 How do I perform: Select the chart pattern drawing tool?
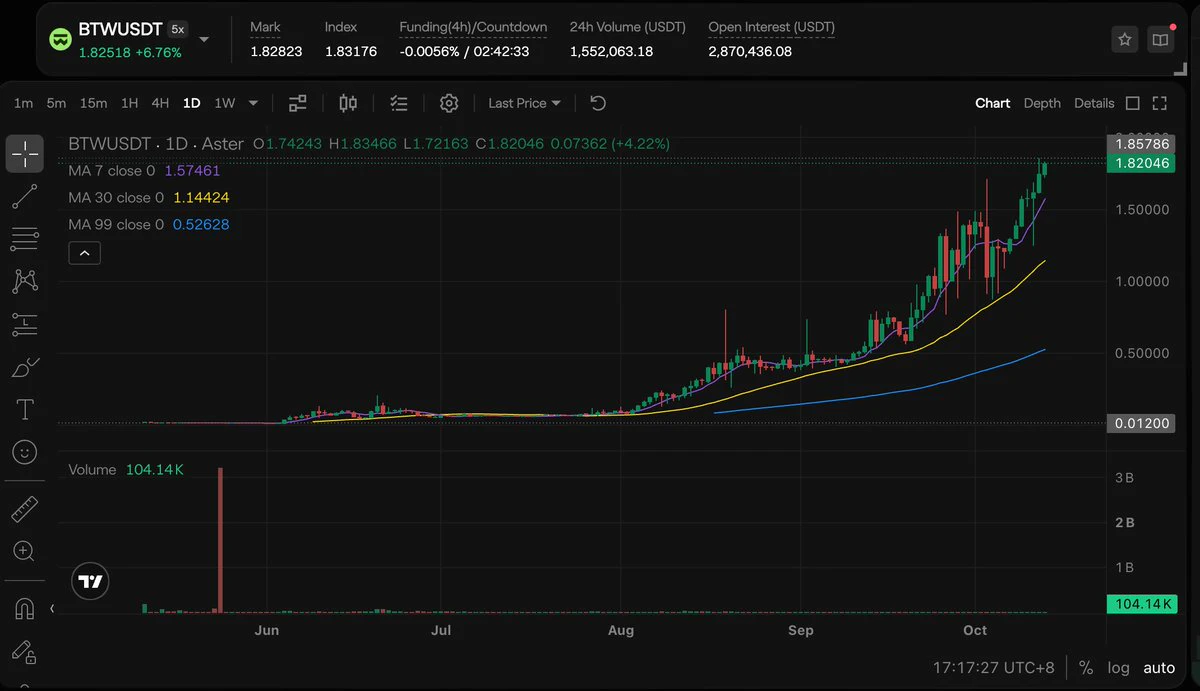point(25,282)
